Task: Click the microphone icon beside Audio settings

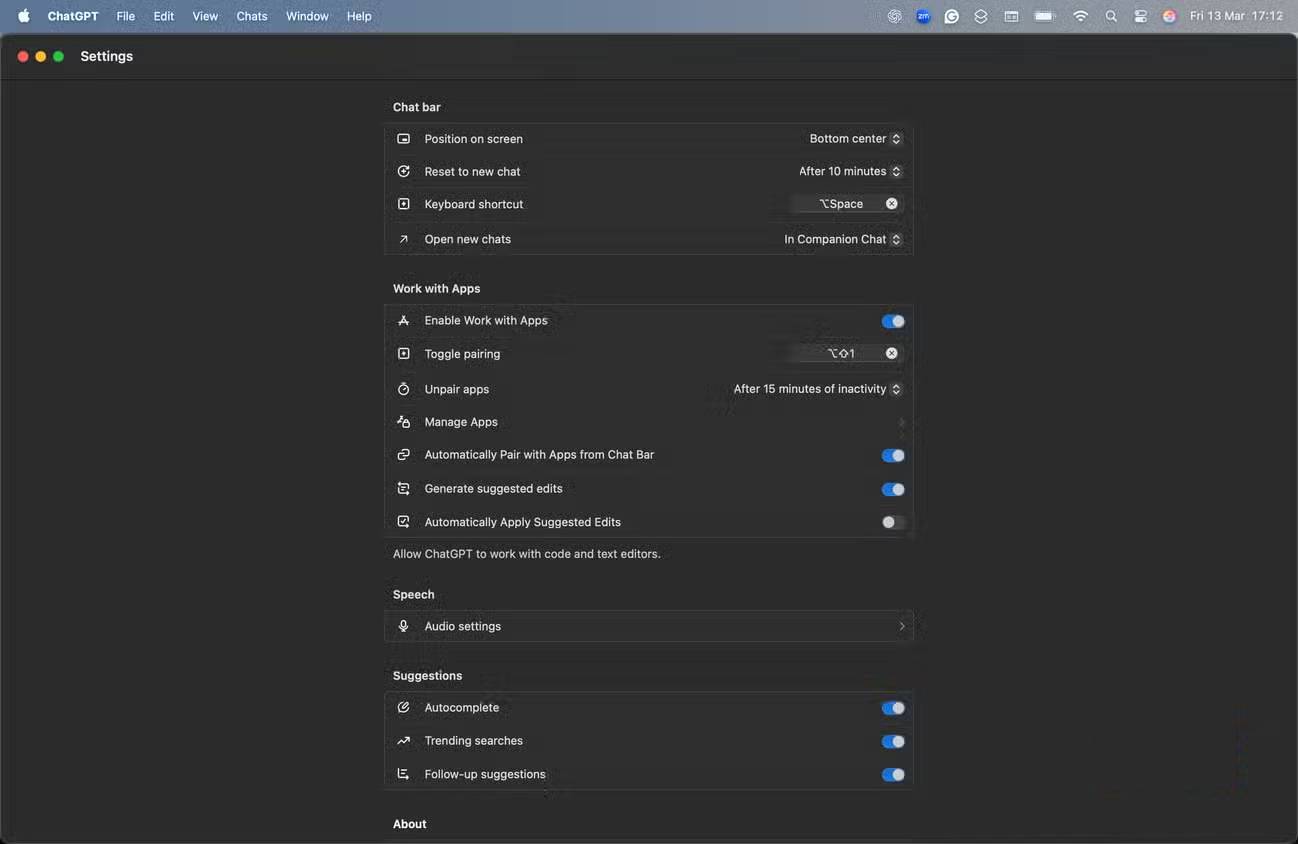Action: [404, 626]
